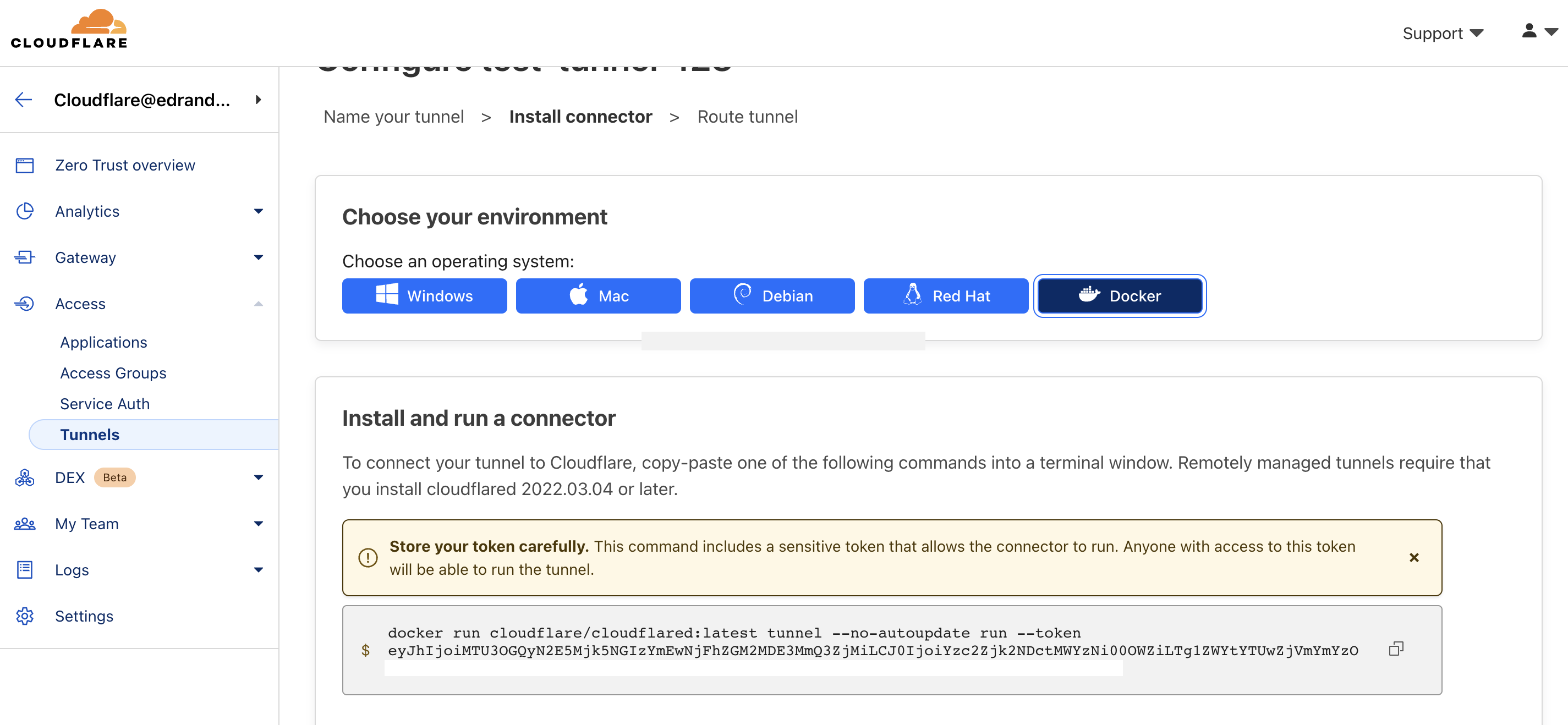Open the Support dropdown
1568x725 pixels.
tap(1443, 33)
